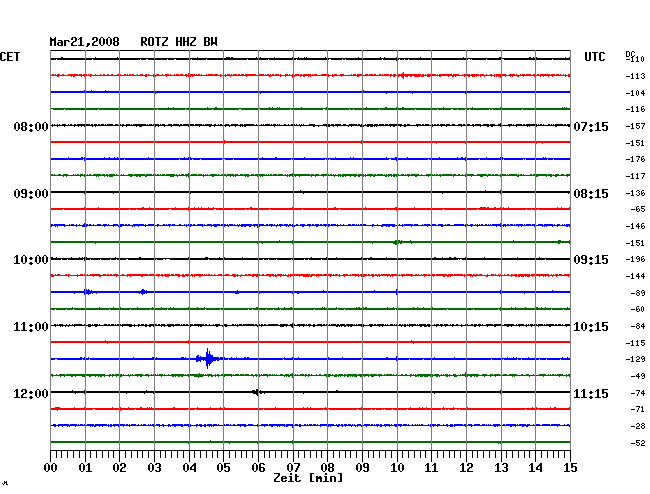
Task: Click the DC offset value -52
Action: click(638, 443)
